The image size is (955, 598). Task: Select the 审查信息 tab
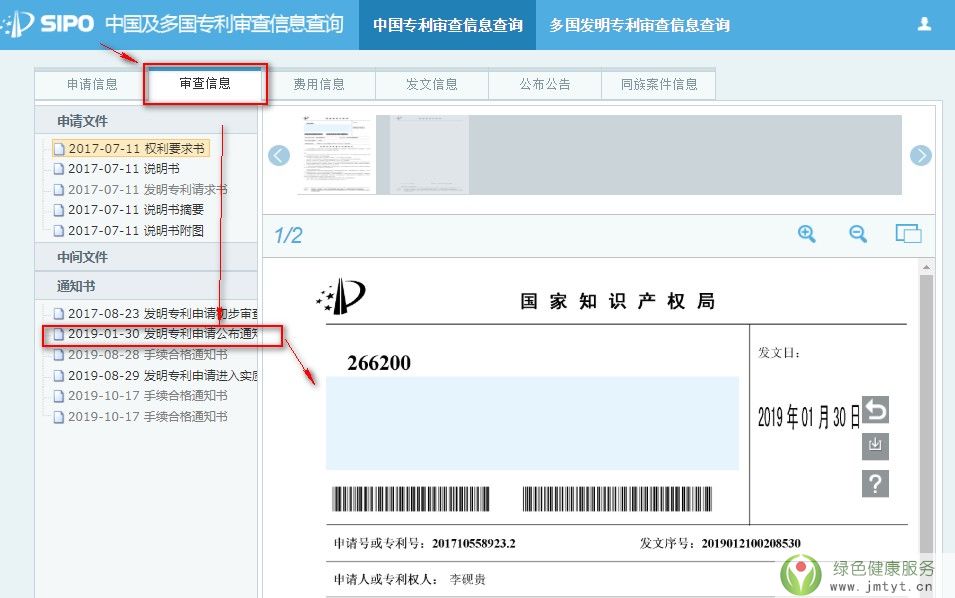(x=205, y=84)
